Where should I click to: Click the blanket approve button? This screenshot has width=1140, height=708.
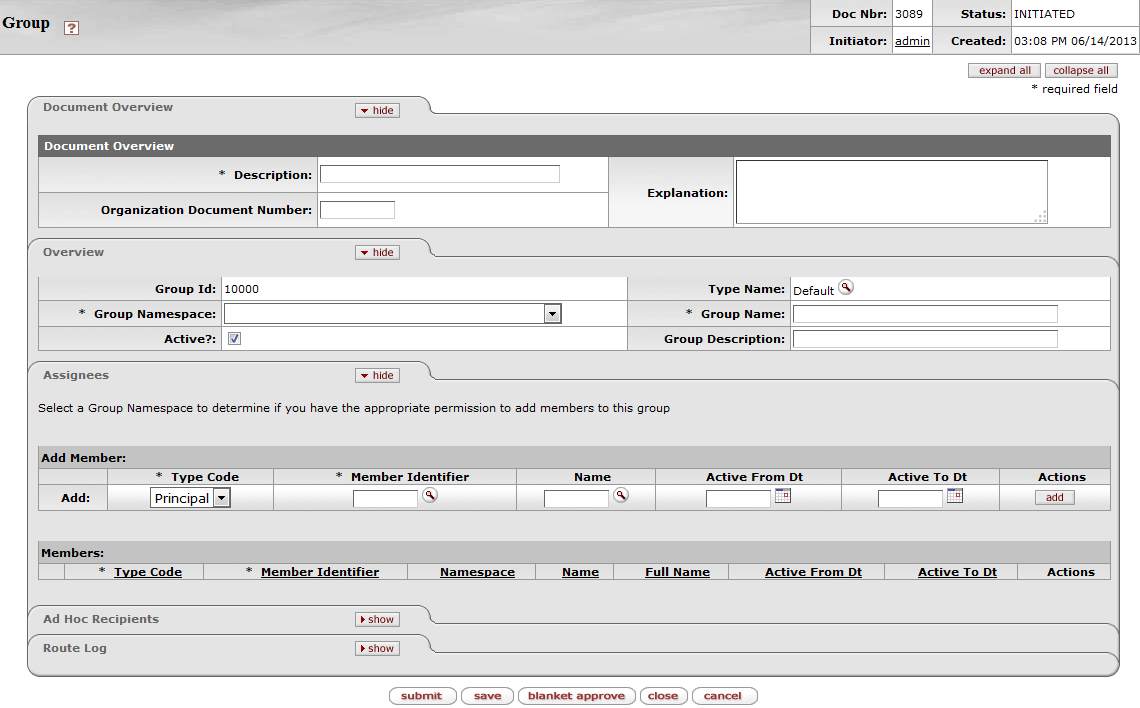[x=576, y=696]
